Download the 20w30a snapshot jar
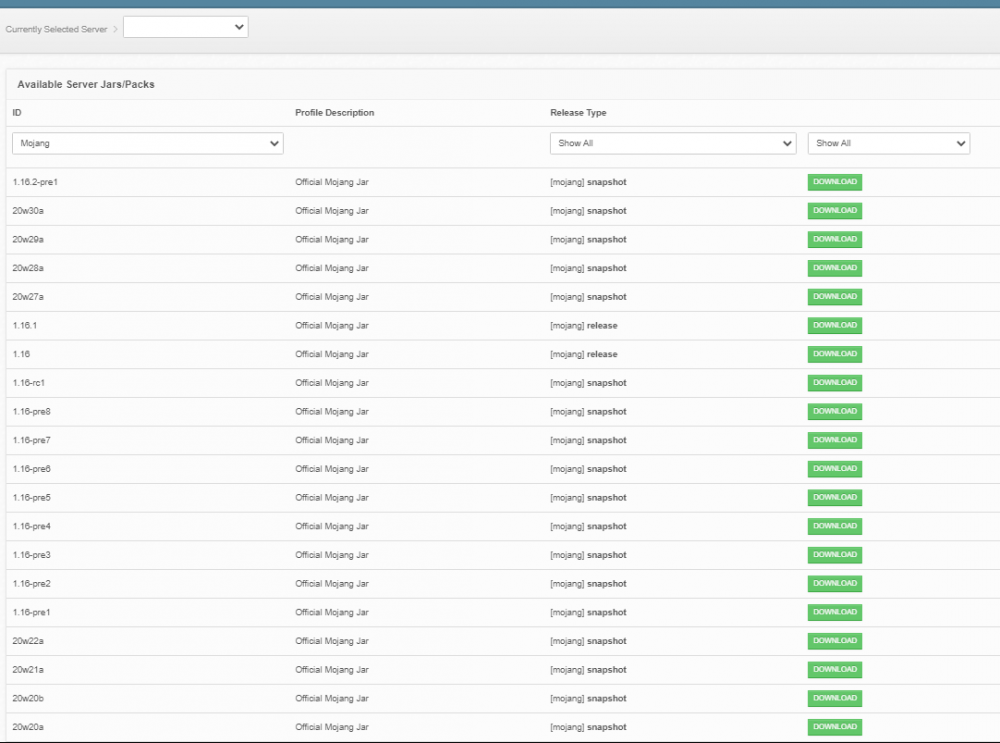This screenshot has width=1000, height=743. tap(835, 211)
